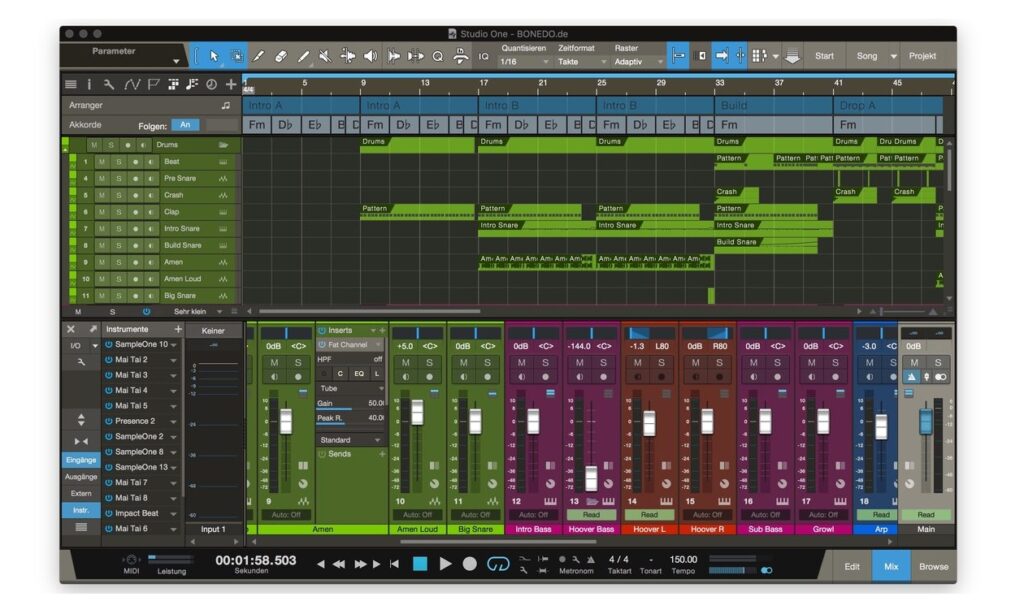This screenshot has height=614, width=1024.
Task: Open the track list (lines icon)
Action: 71,84
